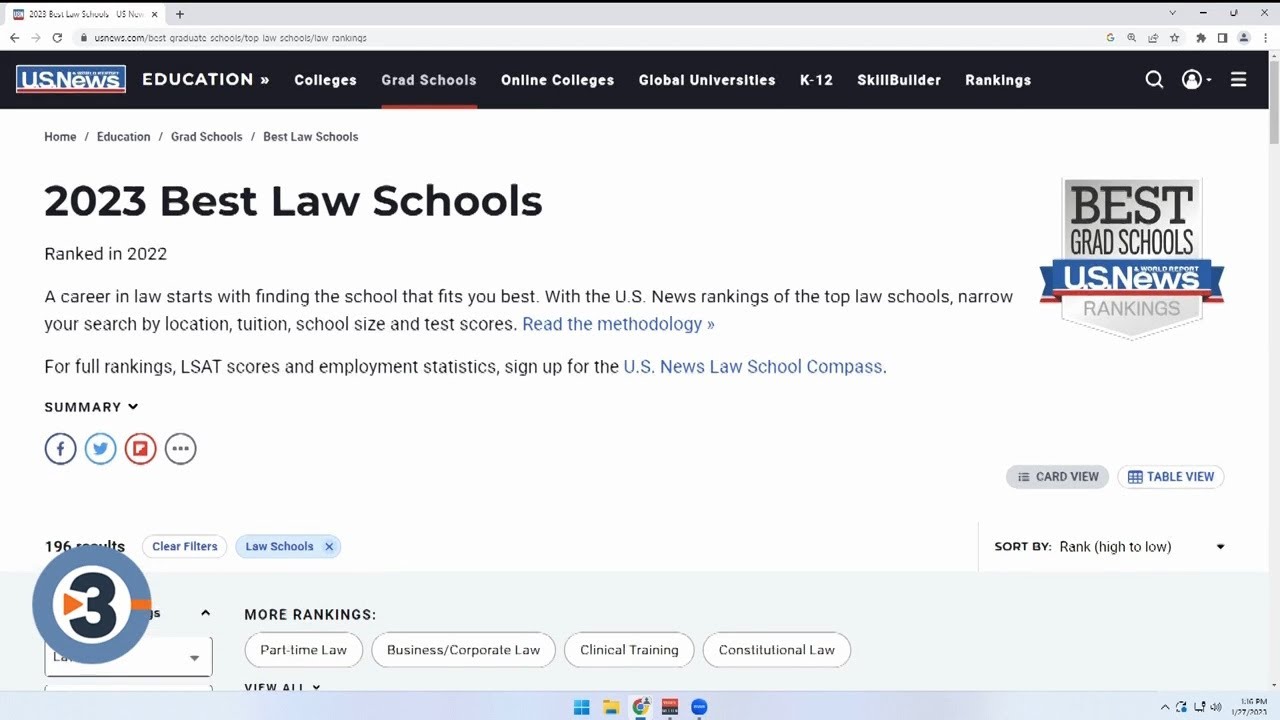Select Business/Corporate Law ranking

(x=463, y=650)
